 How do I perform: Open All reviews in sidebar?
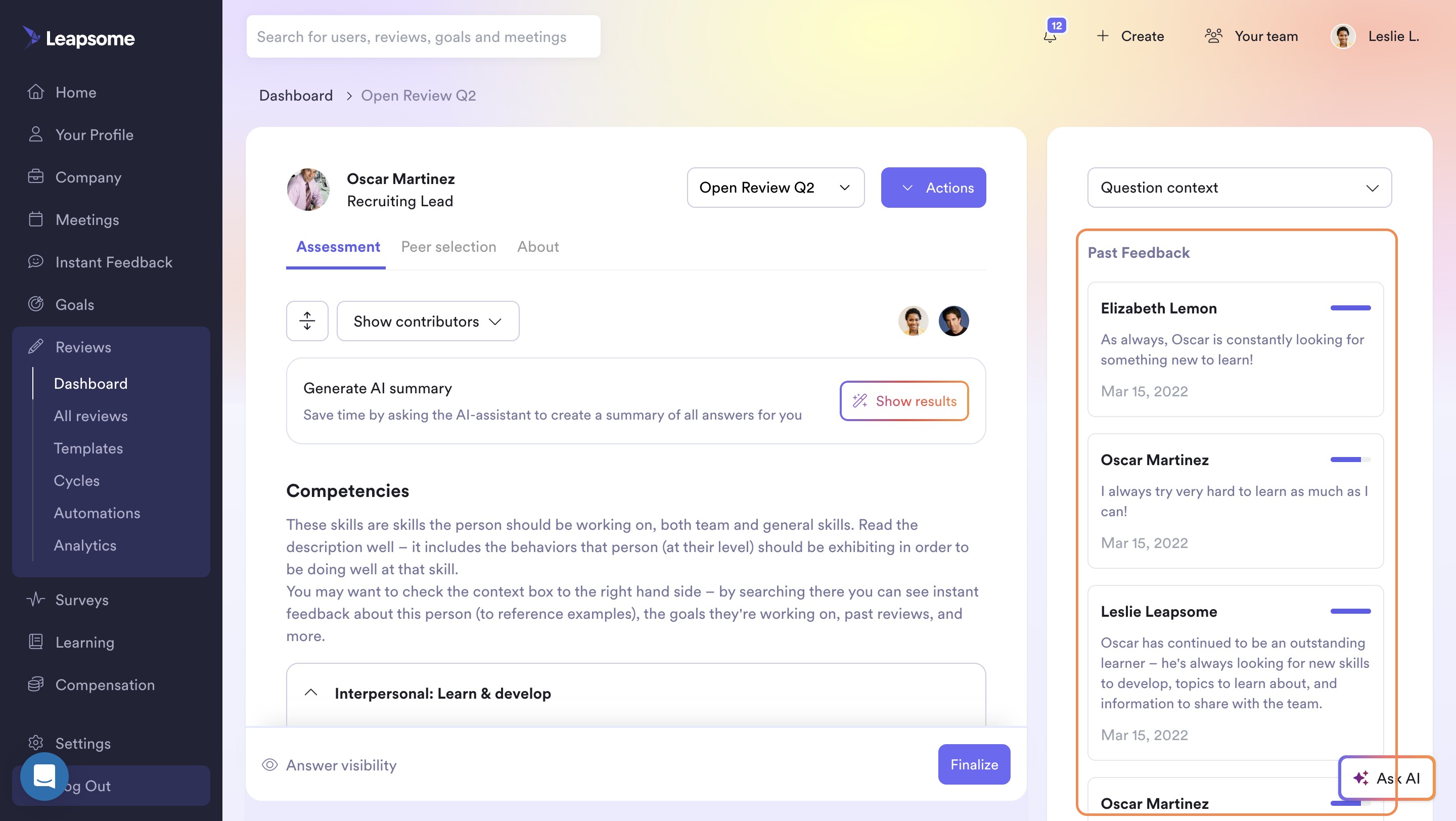[90, 416]
